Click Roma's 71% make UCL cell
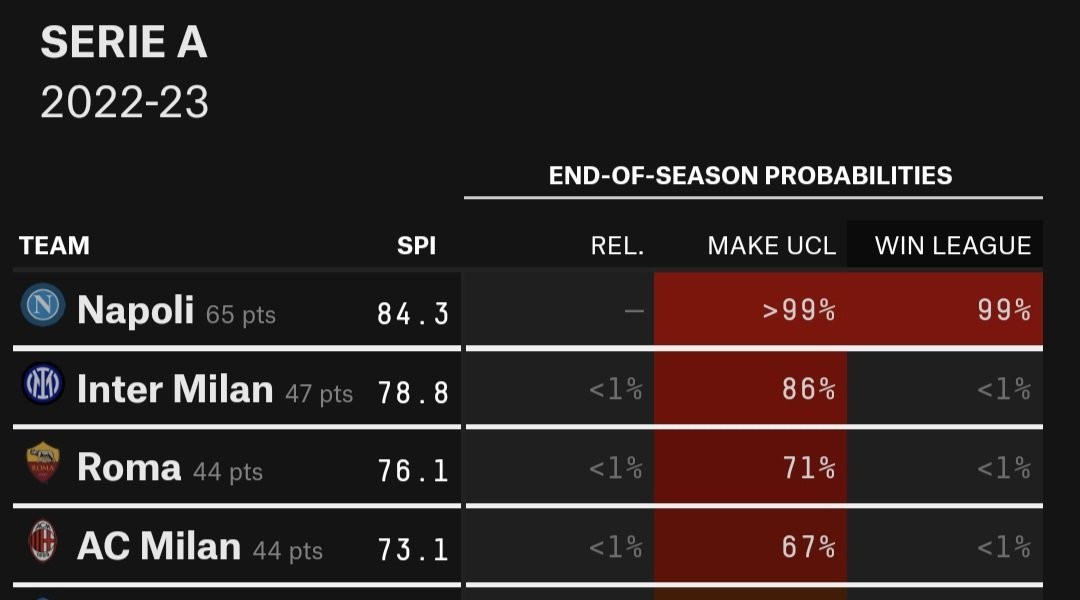Screen dimensions: 1080x600 click(809, 467)
